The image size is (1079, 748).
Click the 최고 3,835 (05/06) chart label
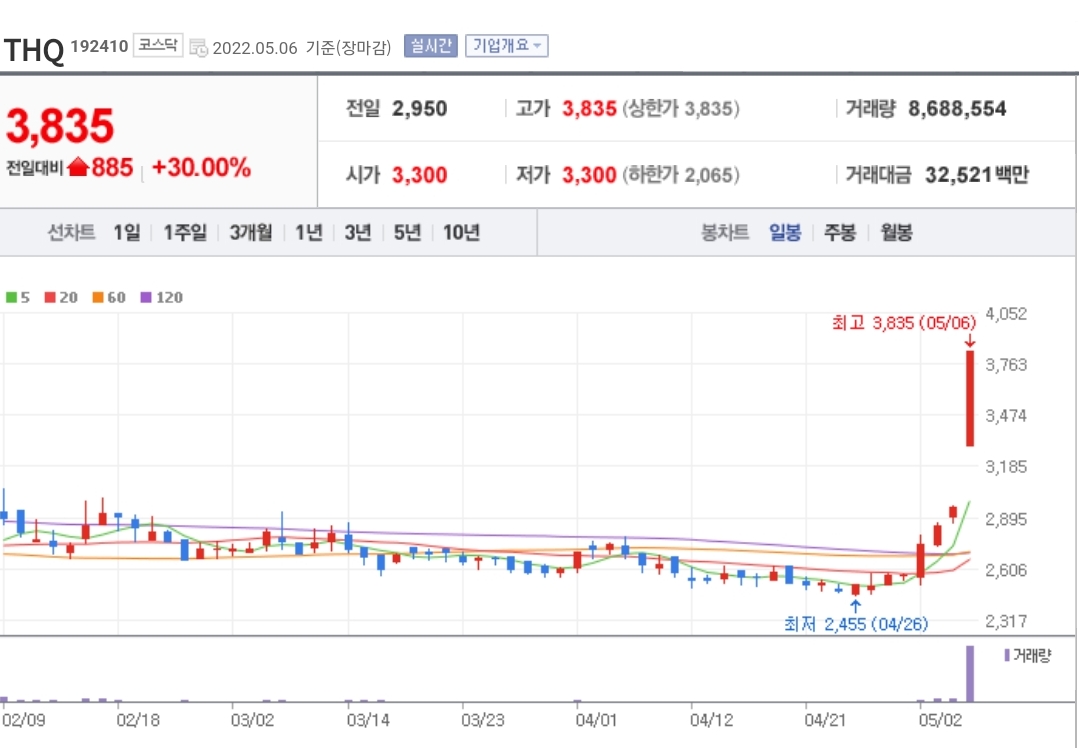[904, 323]
